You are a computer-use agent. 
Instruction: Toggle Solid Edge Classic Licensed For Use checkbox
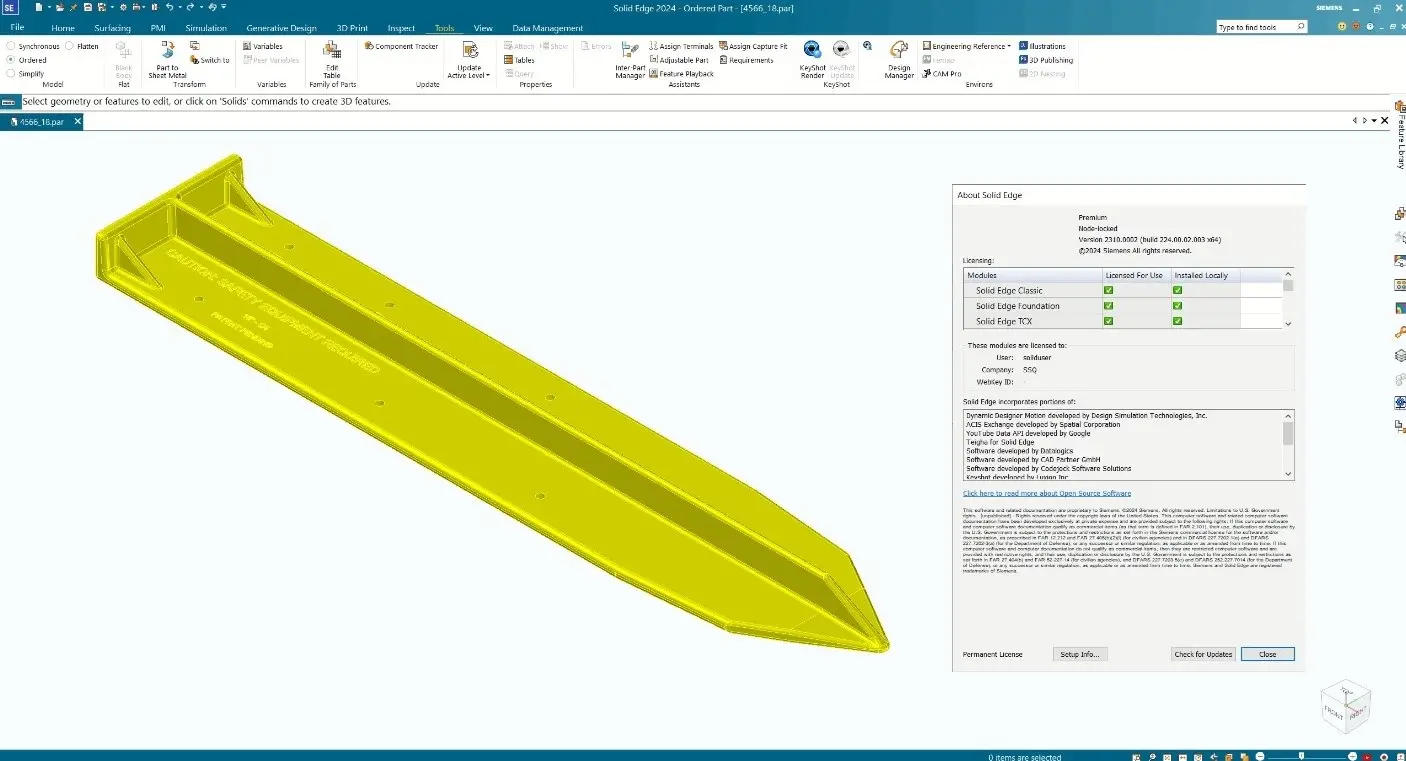point(1108,291)
